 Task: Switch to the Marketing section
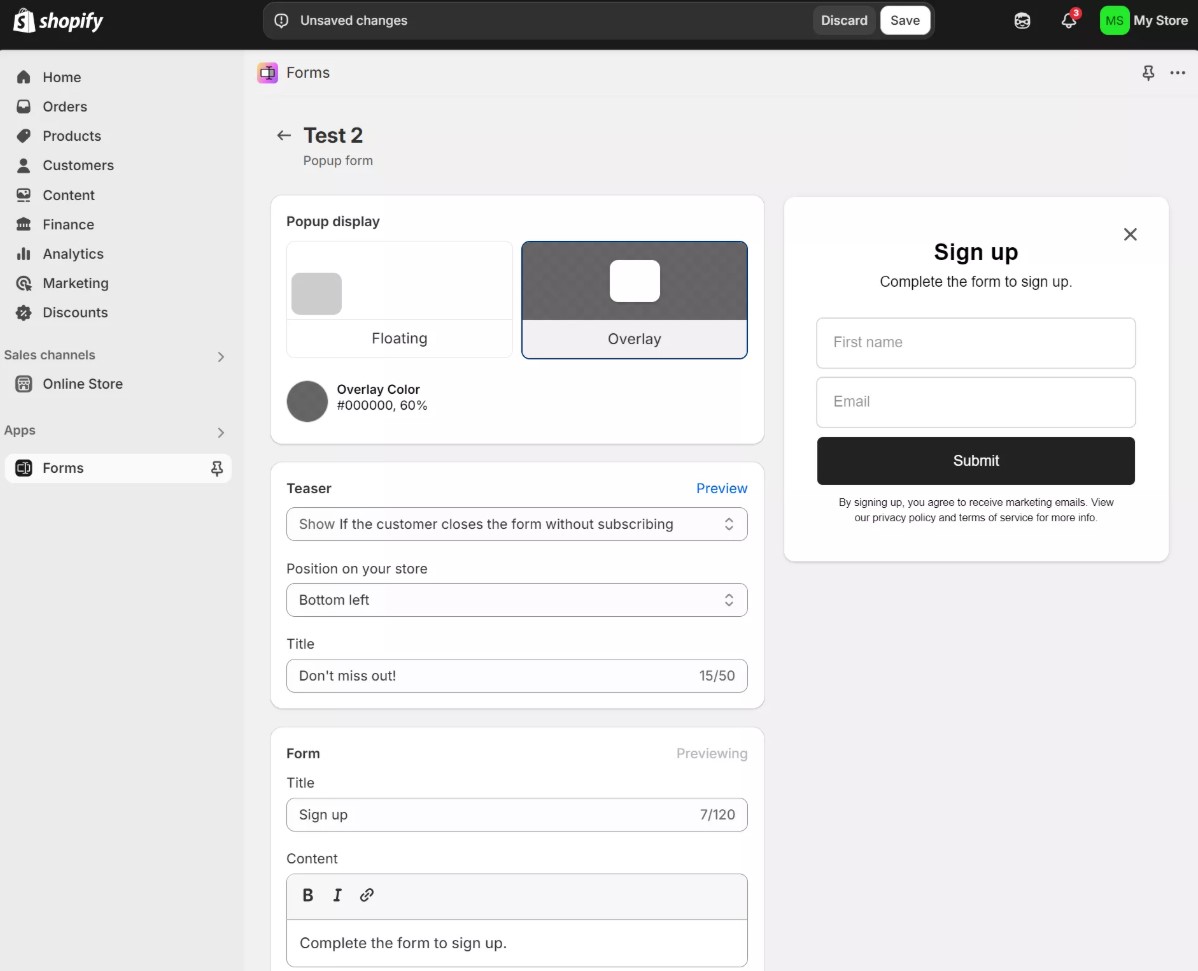tap(74, 283)
